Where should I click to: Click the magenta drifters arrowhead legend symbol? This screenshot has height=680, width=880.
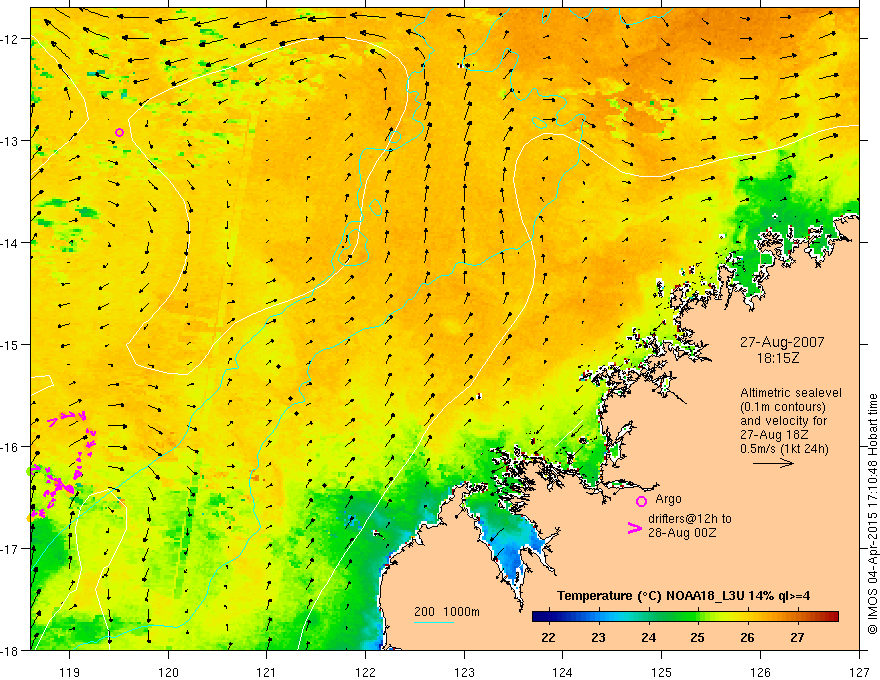click(x=634, y=528)
